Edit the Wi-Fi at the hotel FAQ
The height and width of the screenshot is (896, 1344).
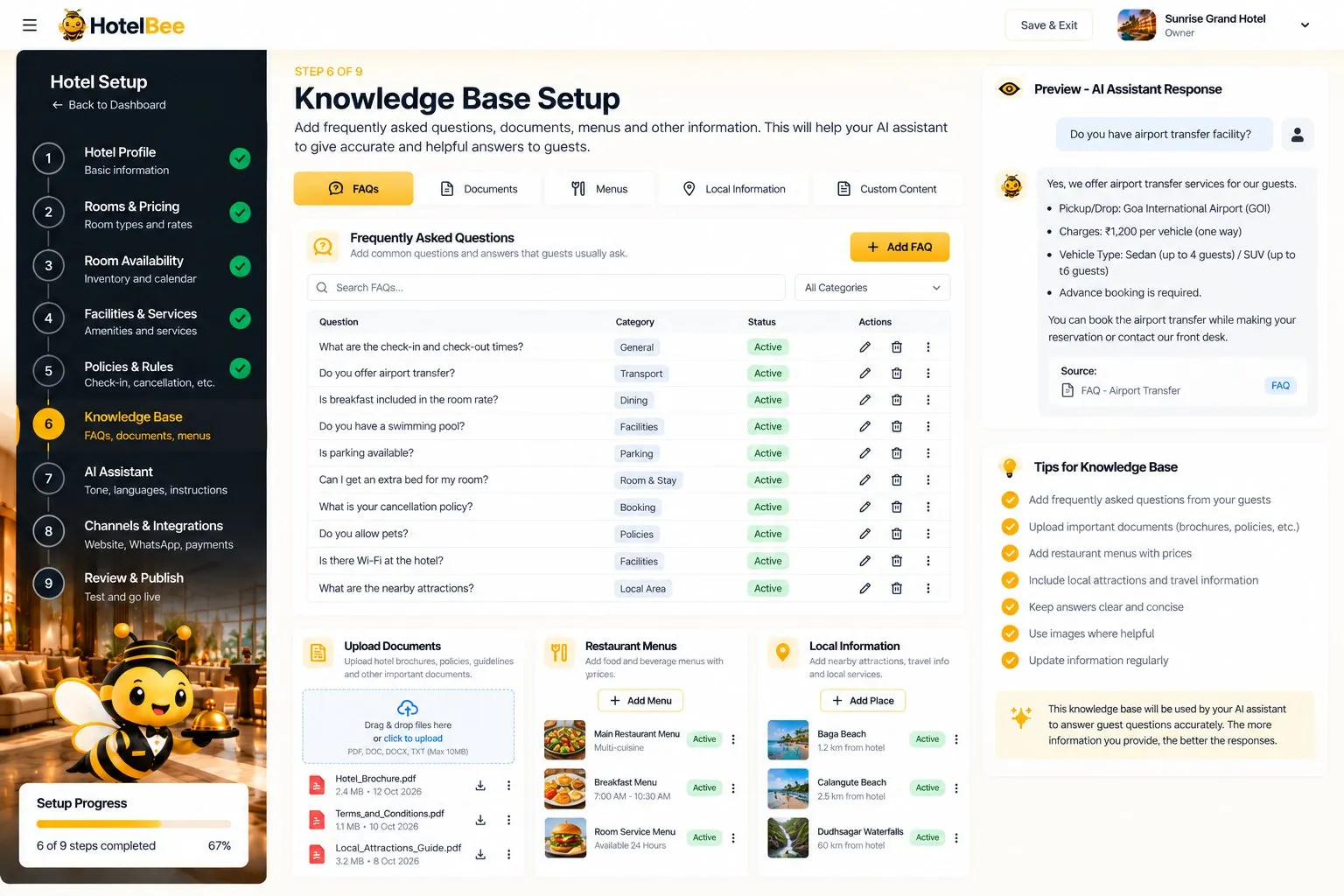(864, 561)
